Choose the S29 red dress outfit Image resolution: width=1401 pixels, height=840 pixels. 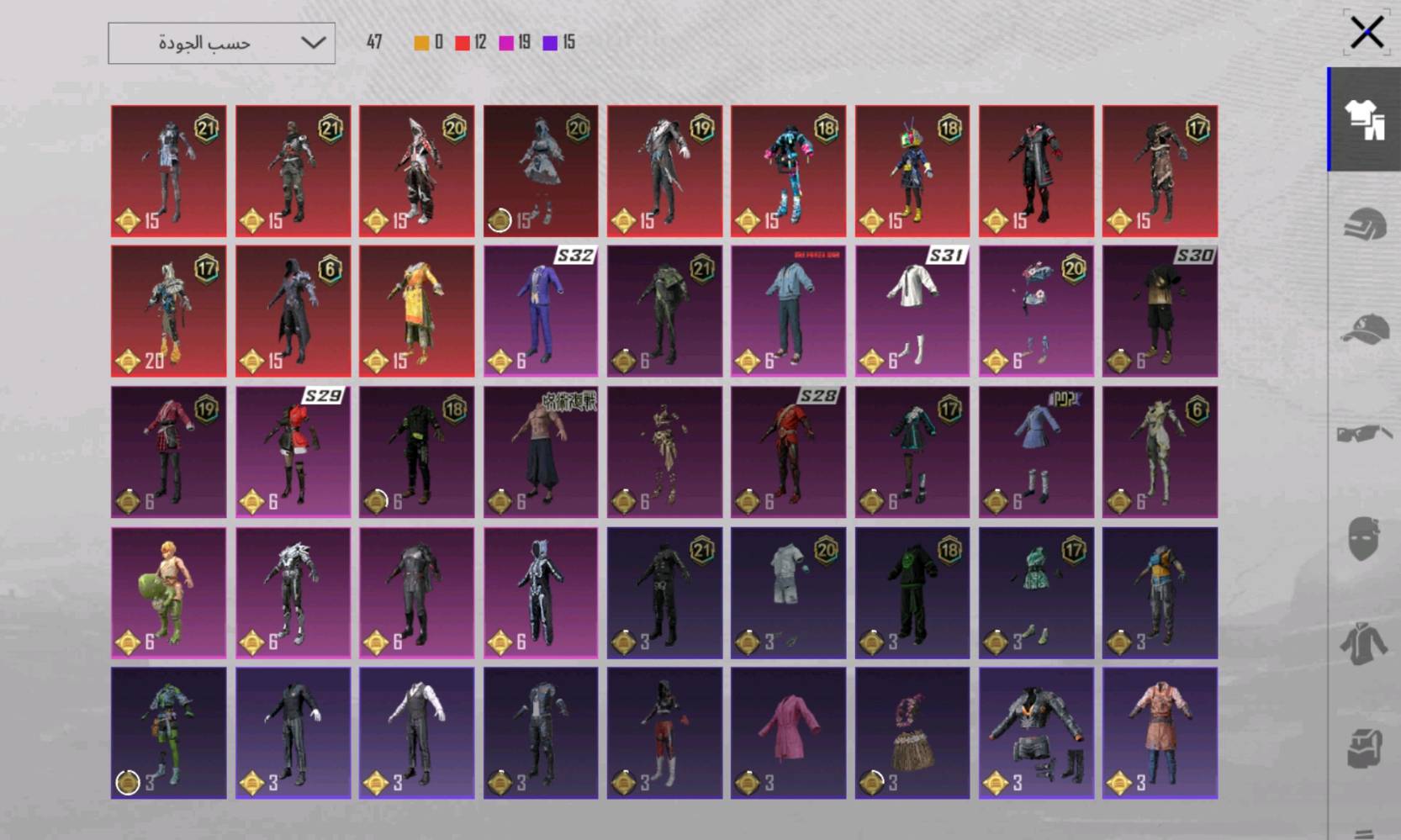[293, 452]
